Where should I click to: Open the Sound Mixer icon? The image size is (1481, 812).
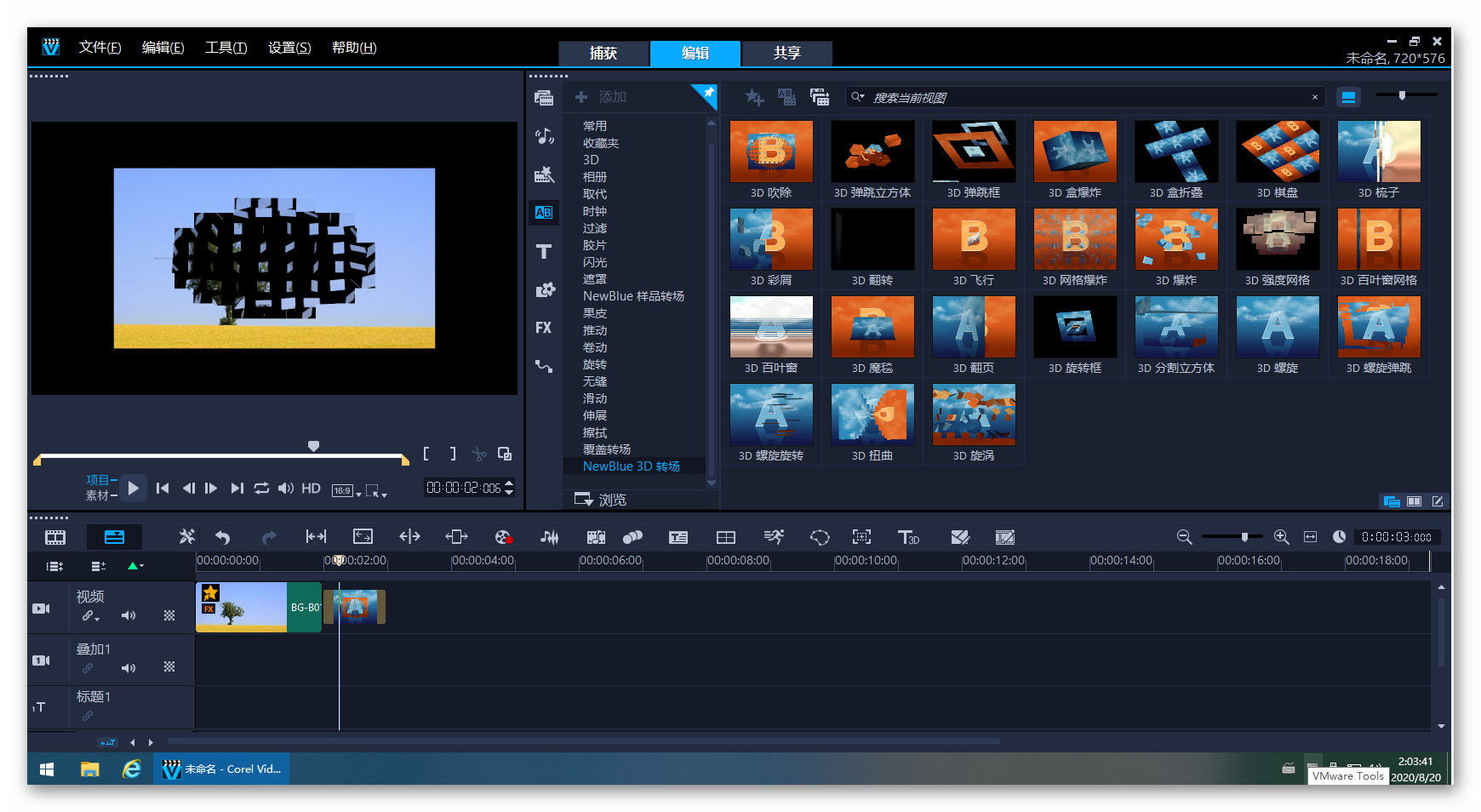pos(550,537)
